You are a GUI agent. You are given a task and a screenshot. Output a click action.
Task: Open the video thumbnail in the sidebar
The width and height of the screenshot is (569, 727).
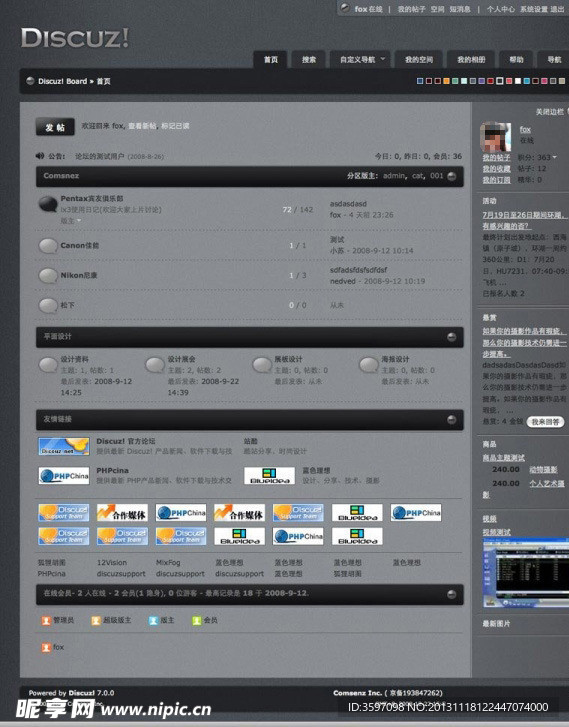[x=525, y=573]
